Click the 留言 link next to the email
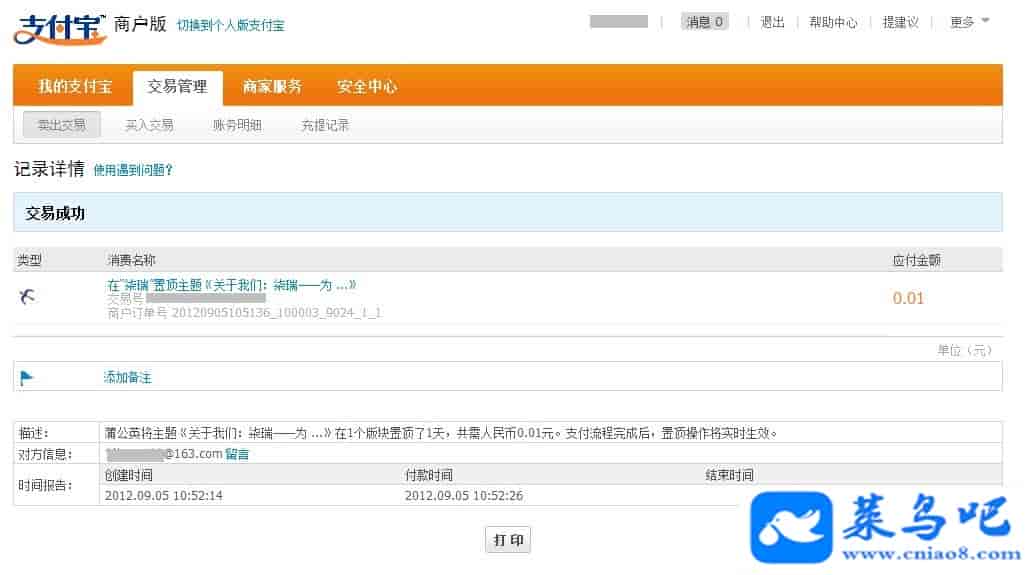This screenshot has height=575, width=1034. point(237,453)
